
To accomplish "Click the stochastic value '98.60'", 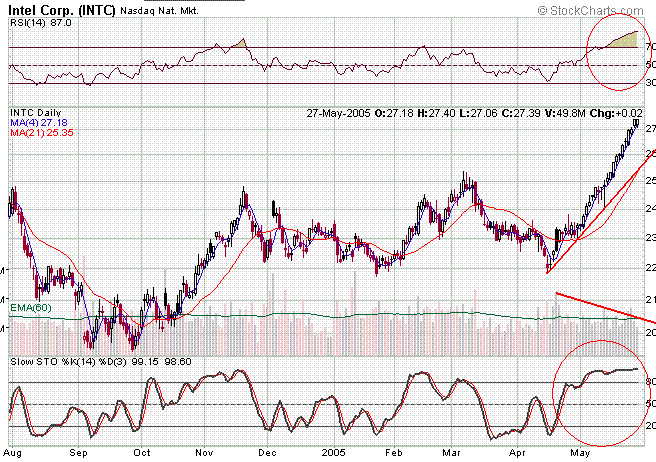I will pyautogui.click(x=177, y=362).
